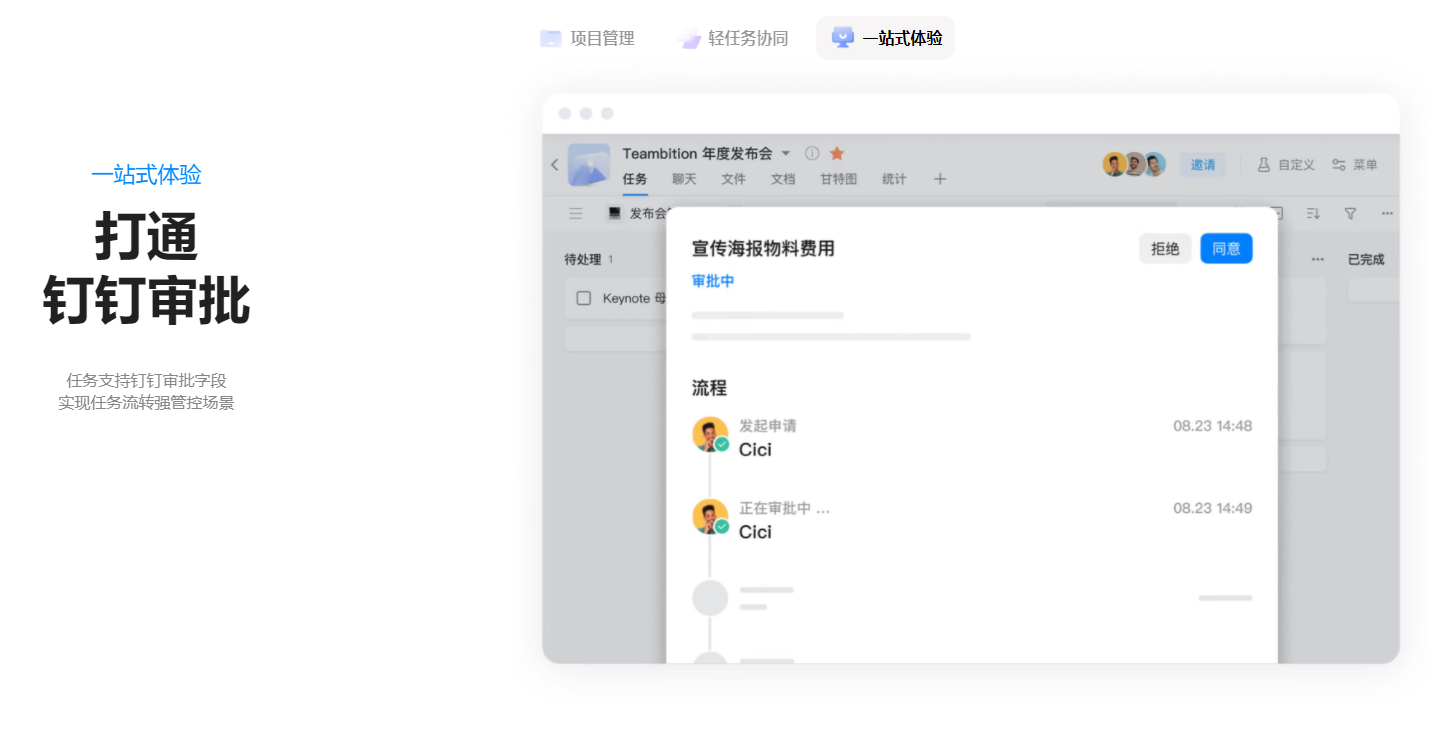Open the filter funnel icon in toolbar
Screen dimensions: 1450x742
click(x=1350, y=213)
